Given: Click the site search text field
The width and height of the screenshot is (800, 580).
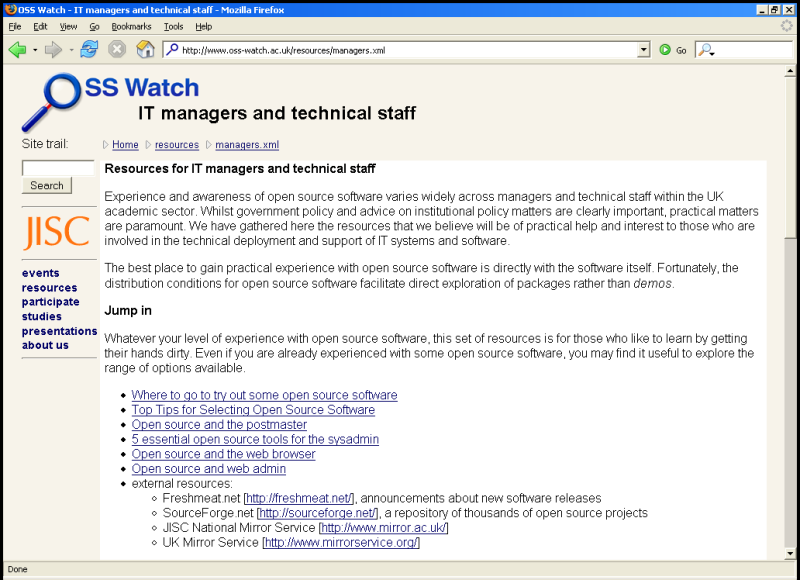Looking at the screenshot, I should point(58,168).
